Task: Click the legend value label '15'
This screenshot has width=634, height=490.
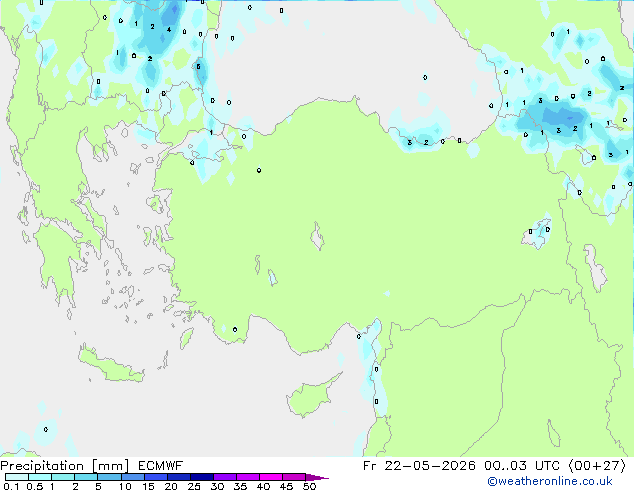Action: [x=148, y=486]
